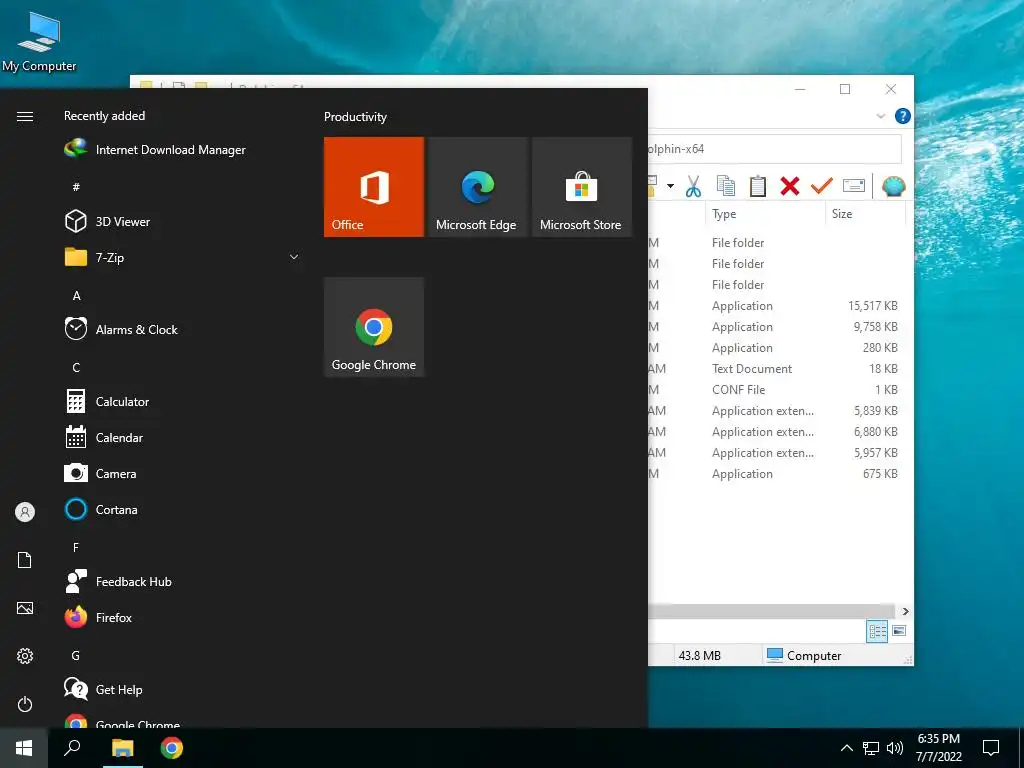
Task: Launch Google Chrome tile in Productivity
Action: click(374, 327)
